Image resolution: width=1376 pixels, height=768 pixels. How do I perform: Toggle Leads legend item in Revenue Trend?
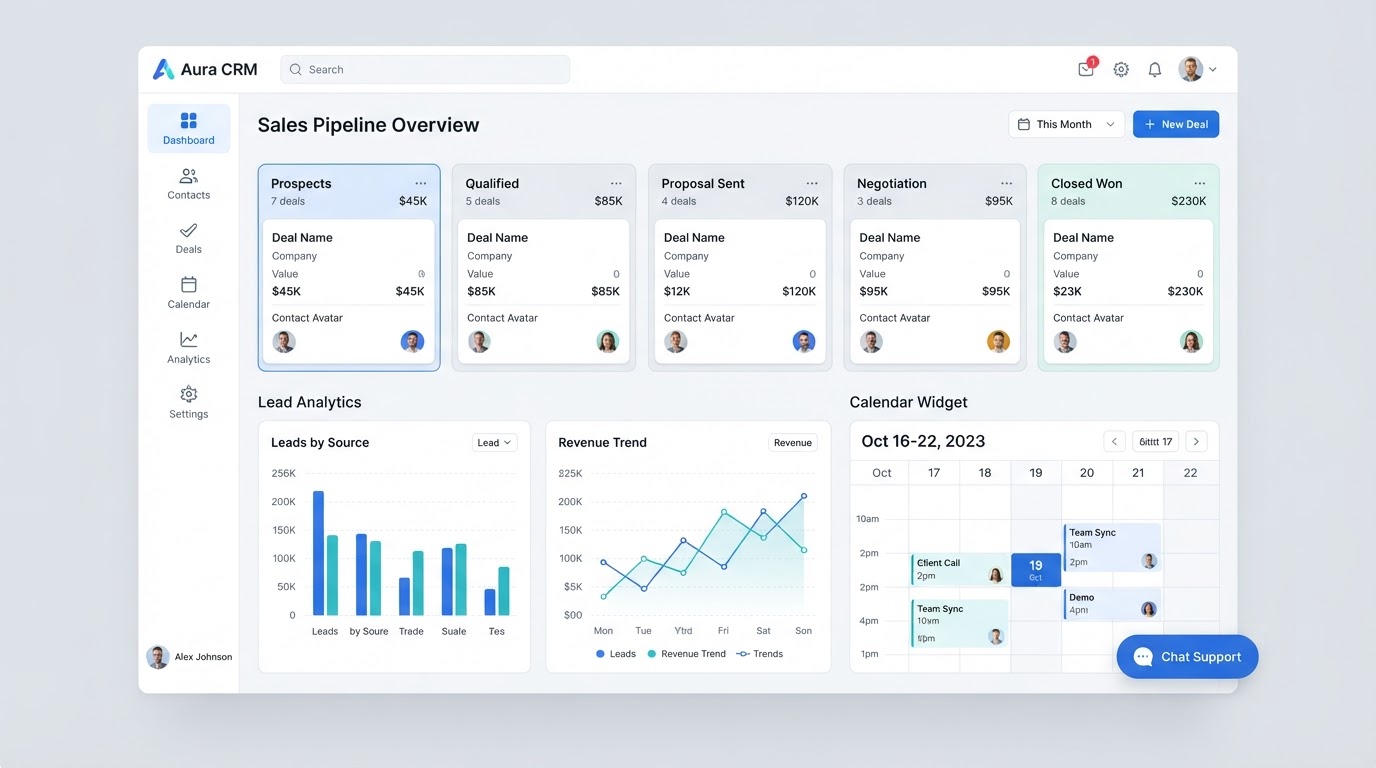click(x=616, y=654)
